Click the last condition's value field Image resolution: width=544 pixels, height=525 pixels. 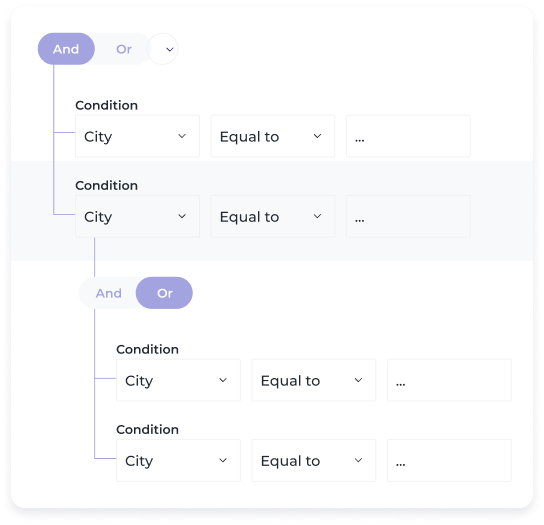pos(449,460)
